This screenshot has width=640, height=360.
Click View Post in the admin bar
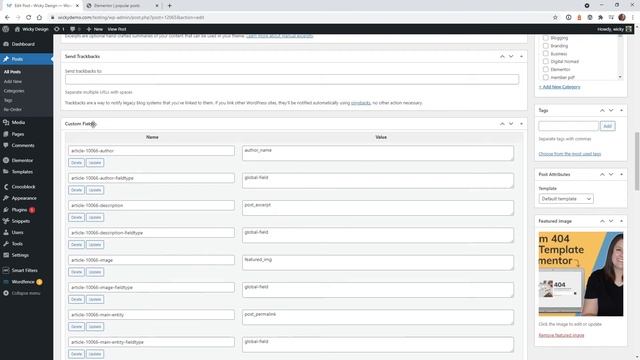click(117, 29)
